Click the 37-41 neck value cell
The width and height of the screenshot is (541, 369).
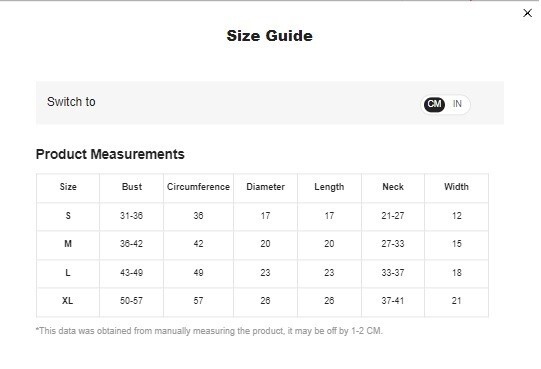pyautogui.click(x=393, y=301)
